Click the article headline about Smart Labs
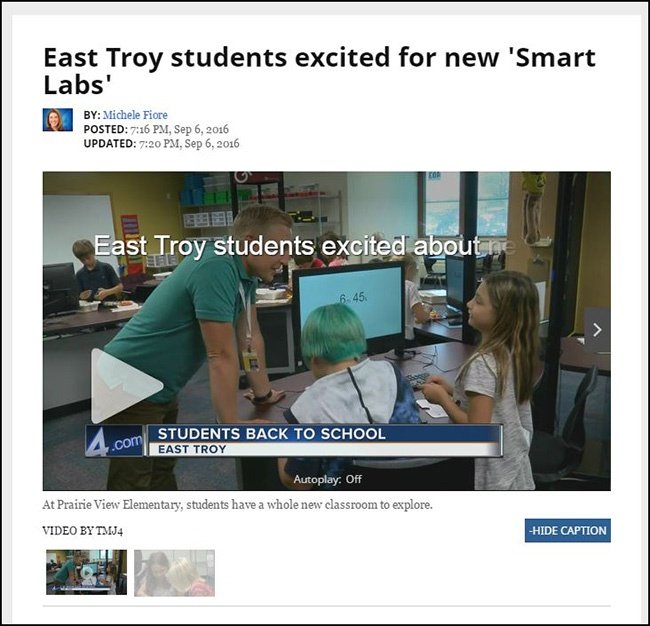Screen dimensions: 650x626 (x=319, y=70)
